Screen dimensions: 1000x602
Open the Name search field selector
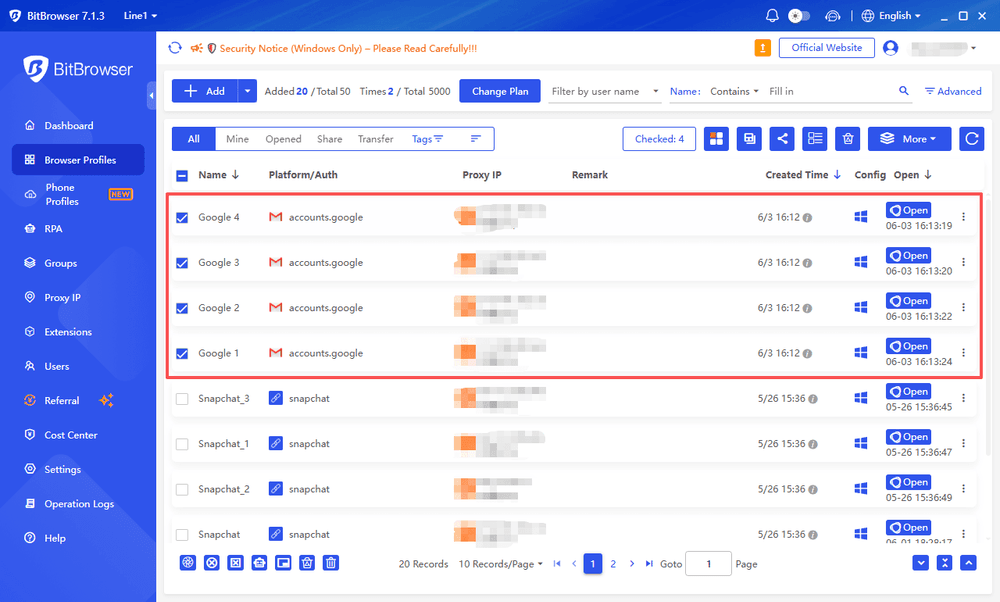click(x=685, y=91)
